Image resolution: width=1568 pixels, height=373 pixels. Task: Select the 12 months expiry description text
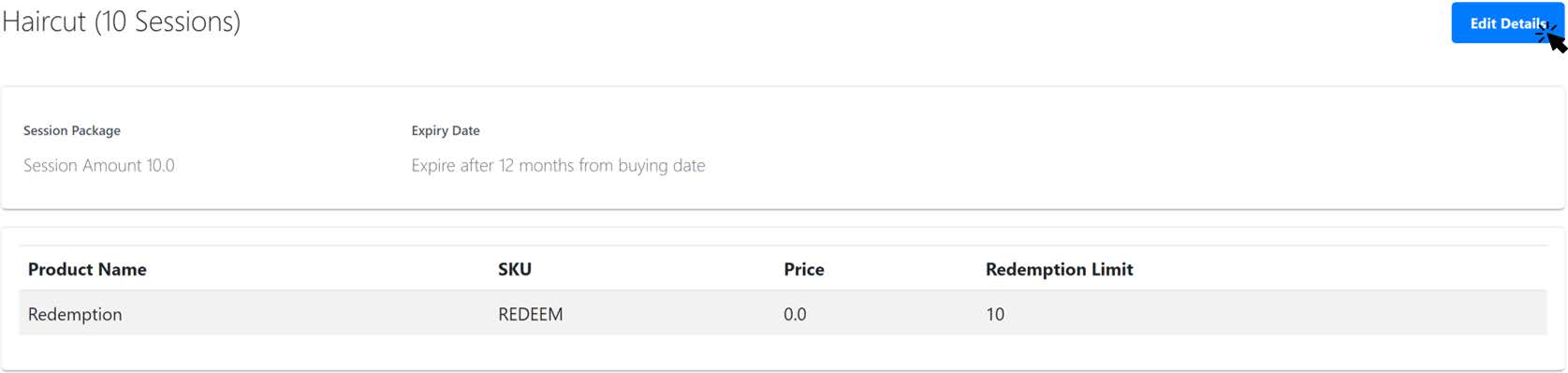558,166
